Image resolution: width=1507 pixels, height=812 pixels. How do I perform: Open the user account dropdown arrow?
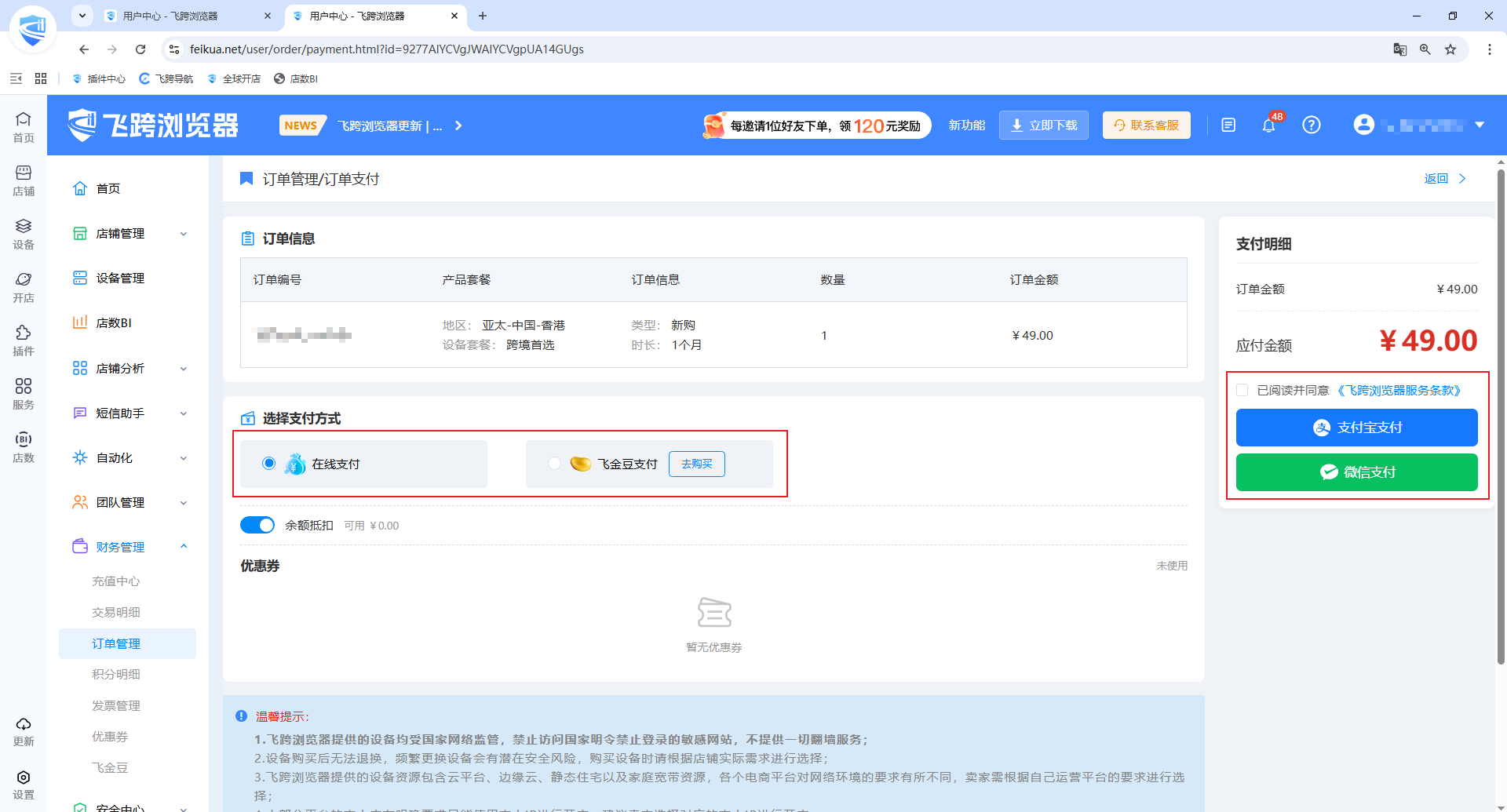click(1480, 125)
